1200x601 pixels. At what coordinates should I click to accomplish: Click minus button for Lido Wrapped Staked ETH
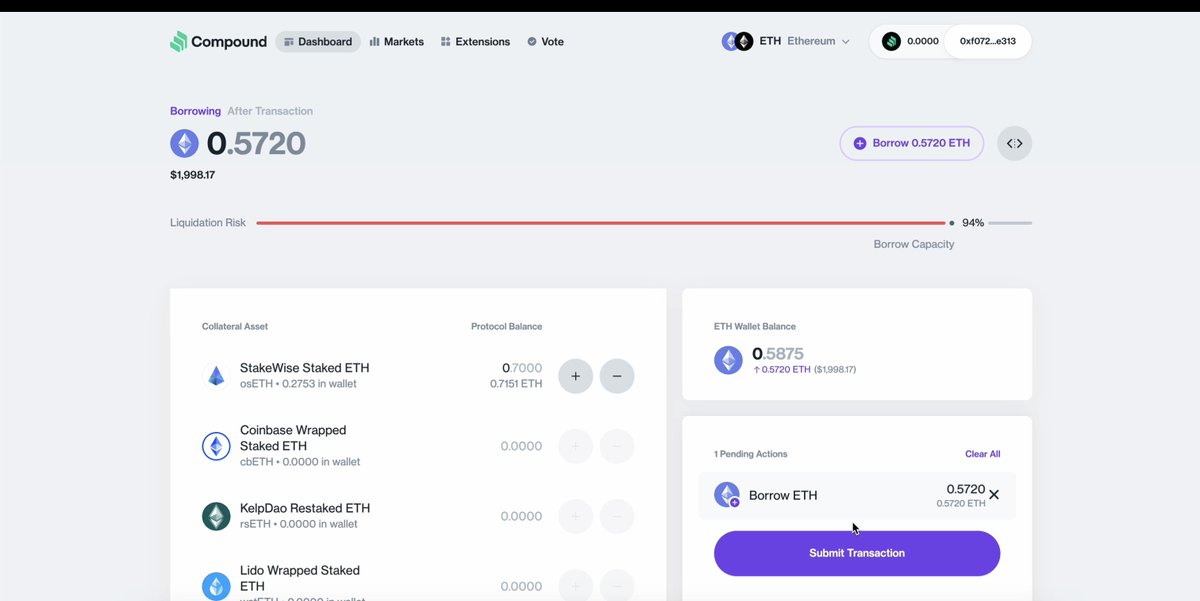tap(617, 586)
